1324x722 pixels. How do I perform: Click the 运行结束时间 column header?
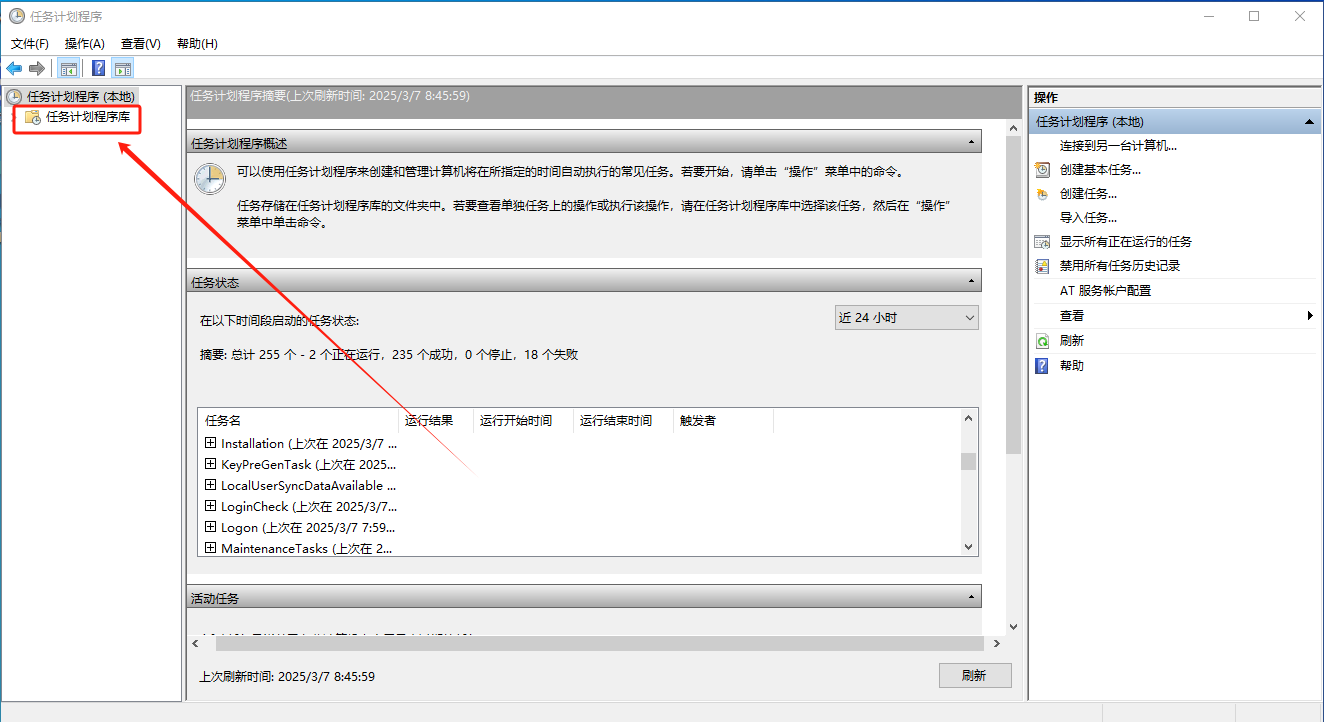[x=623, y=421]
